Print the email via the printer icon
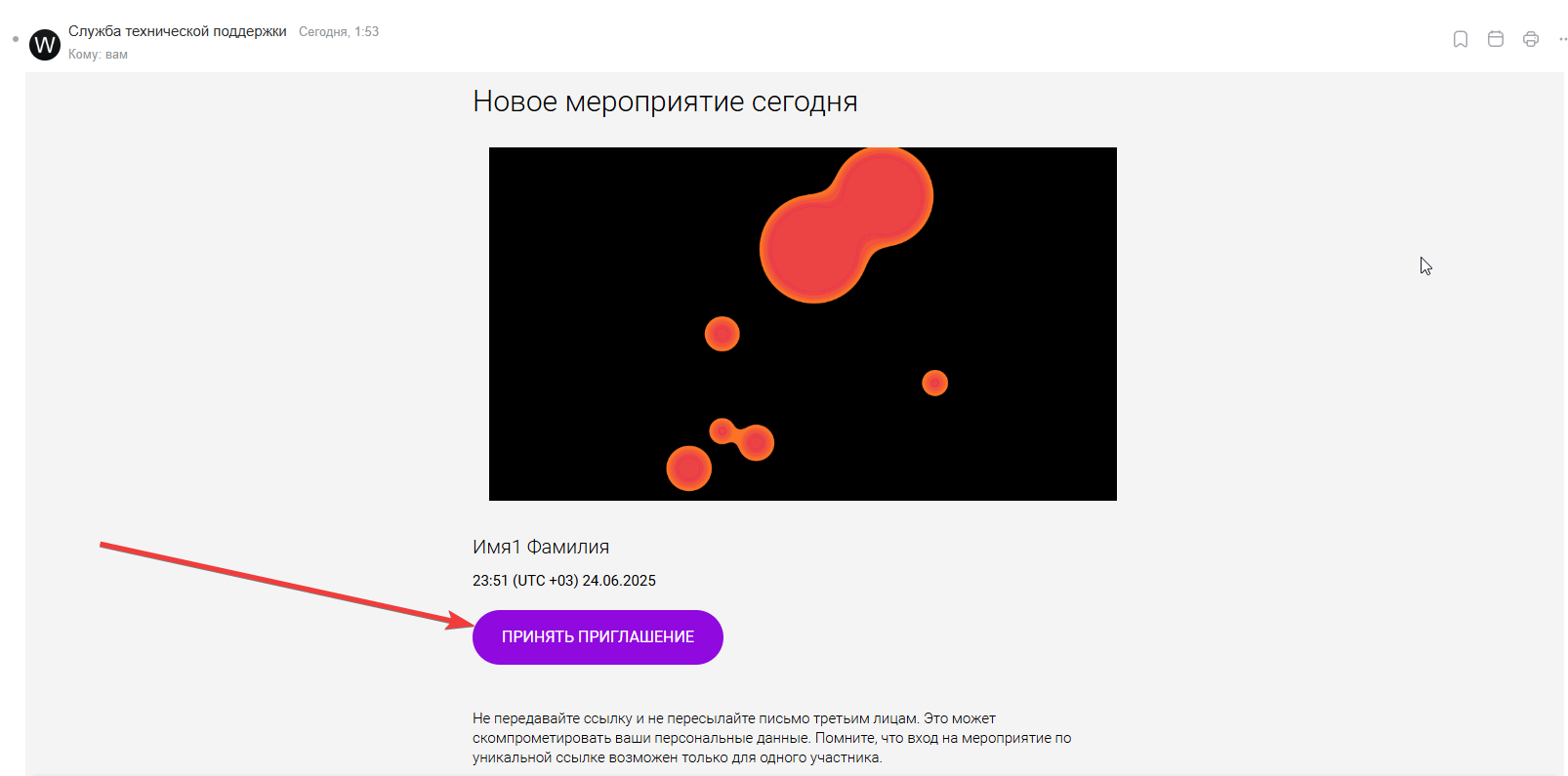The width and height of the screenshot is (1568, 776). [x=1531, y=39]
